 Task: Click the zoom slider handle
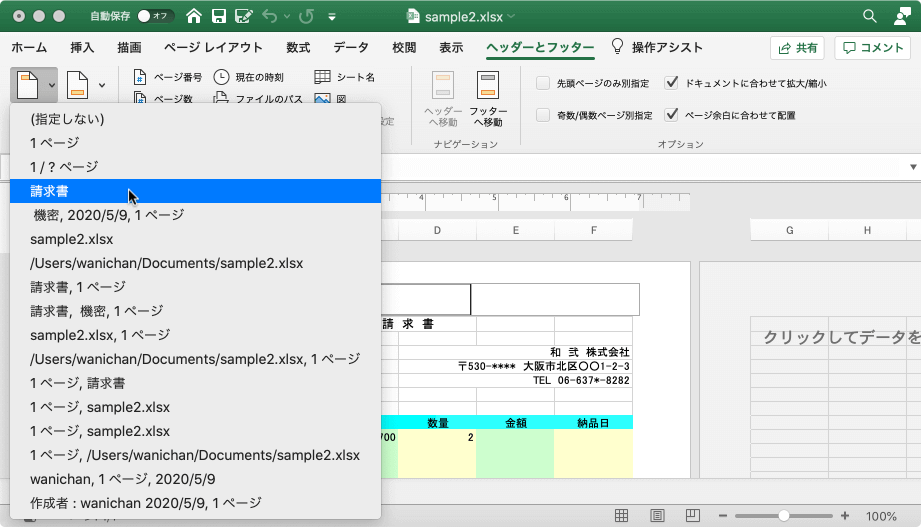click(x=784, y=516)
